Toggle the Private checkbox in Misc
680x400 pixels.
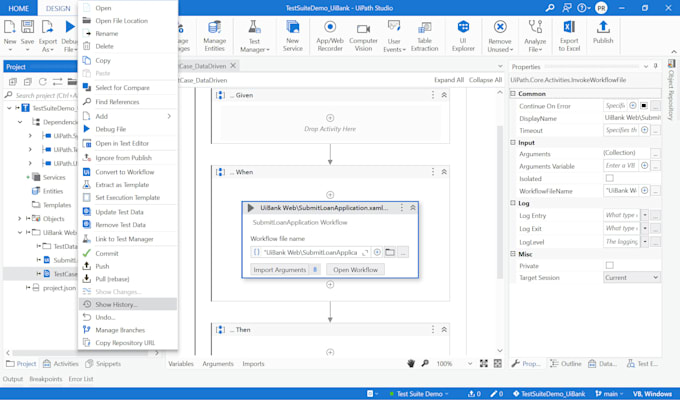pos(610,265)
